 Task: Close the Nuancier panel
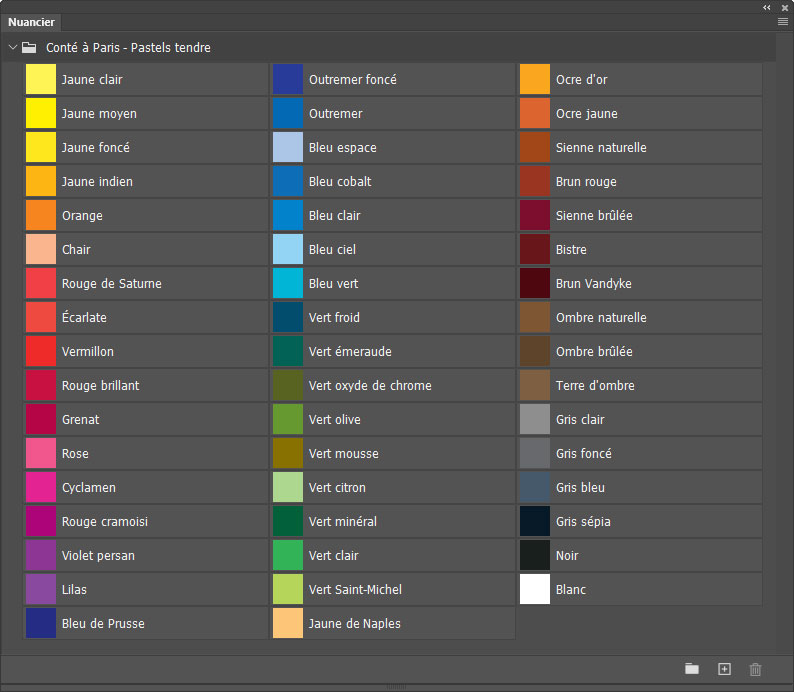point(785,6)
